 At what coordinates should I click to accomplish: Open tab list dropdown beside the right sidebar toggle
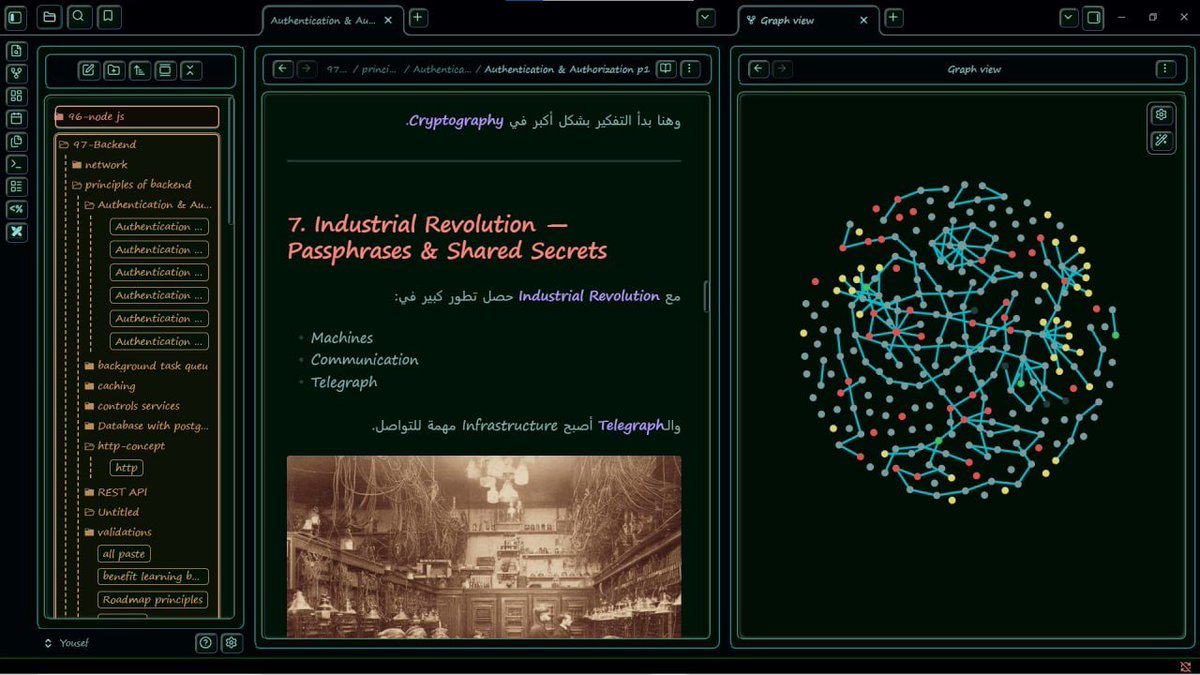pyautogui.click(x=1069, y=17)
